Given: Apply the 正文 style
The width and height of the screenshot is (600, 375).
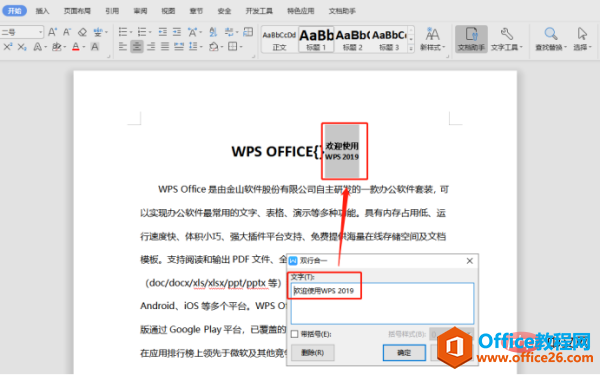Looking at the screenshot, I should pyautogui.click(x=279, y=40).
